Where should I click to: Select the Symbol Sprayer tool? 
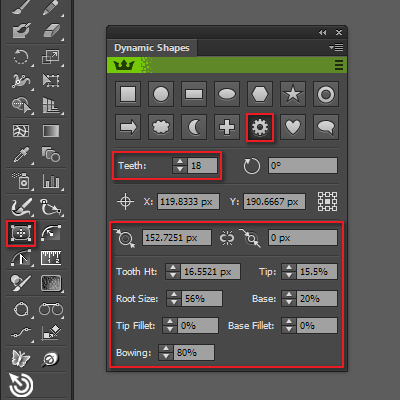coord(22,181)
